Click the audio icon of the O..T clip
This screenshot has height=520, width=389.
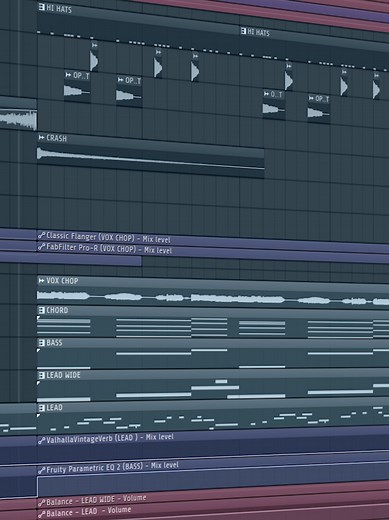tap(266, 94)
